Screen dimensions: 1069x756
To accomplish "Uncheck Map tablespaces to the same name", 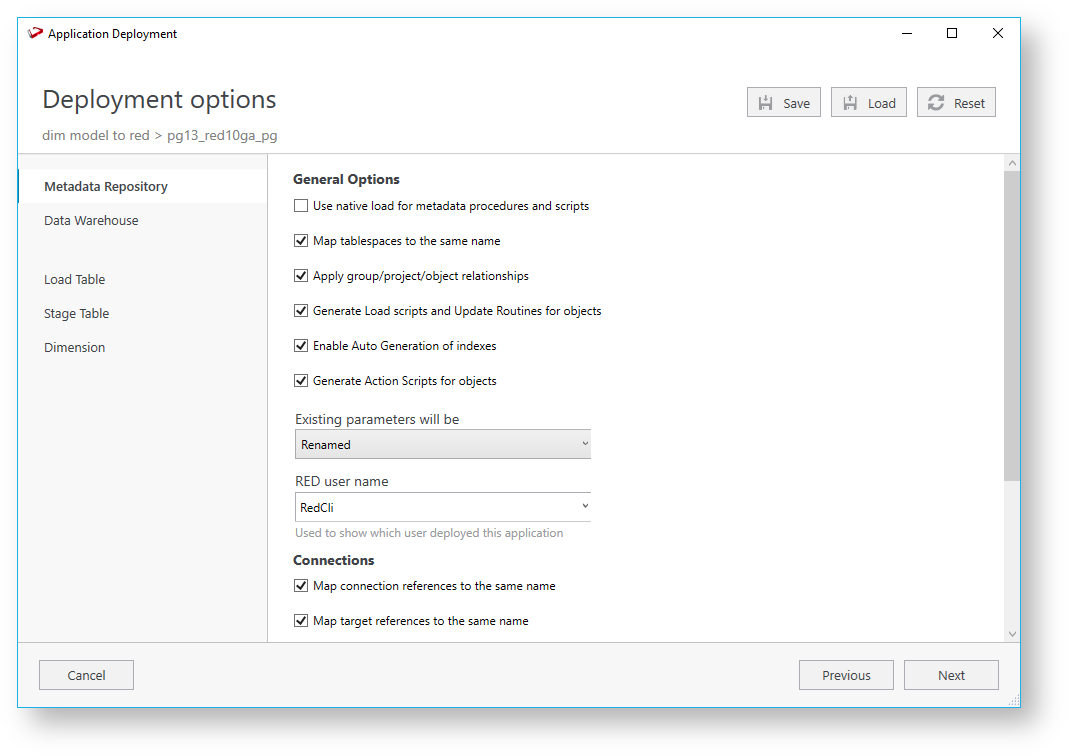I will click(x=301, y=241).
